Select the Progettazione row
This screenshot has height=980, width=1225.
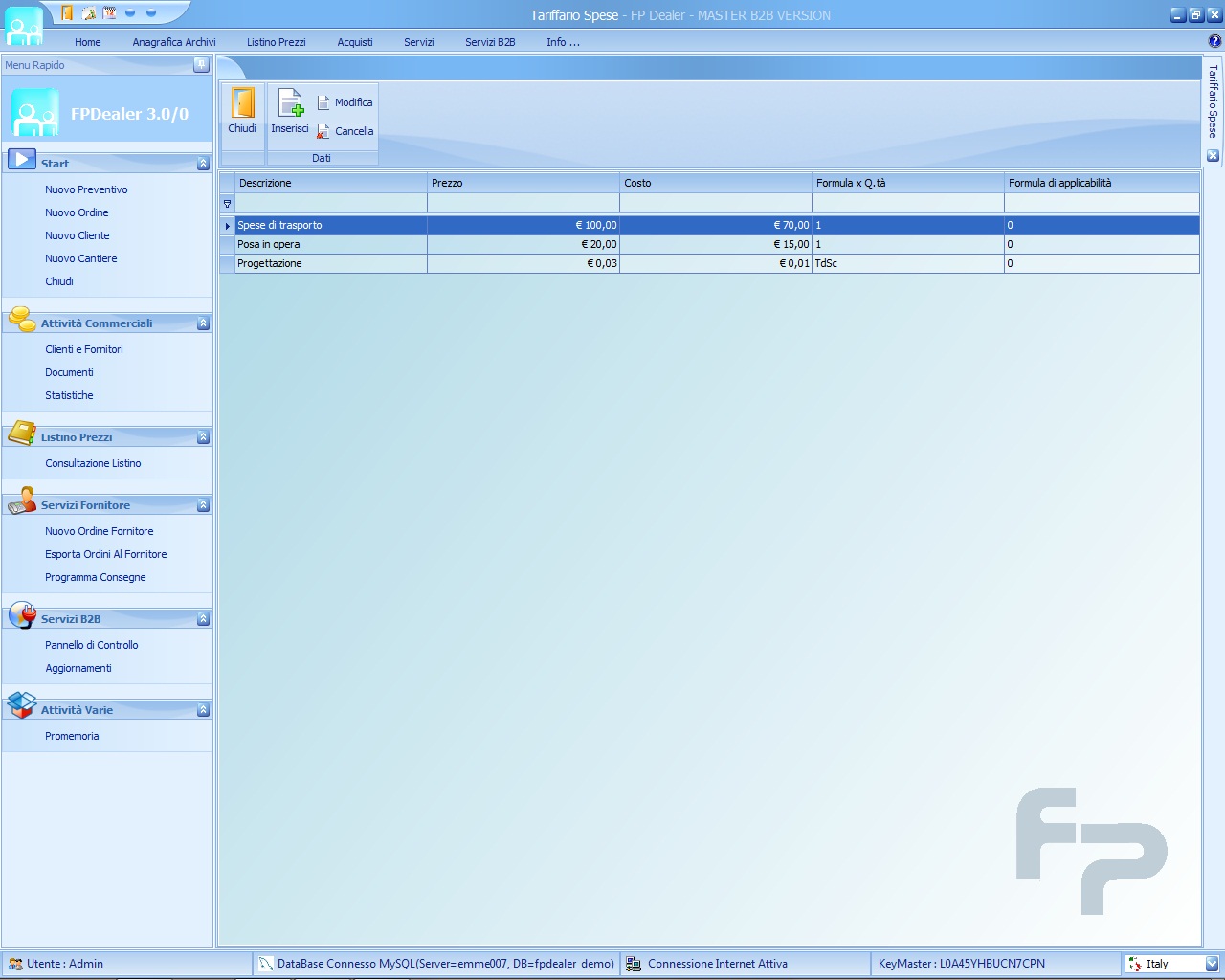(x=709, y=263)
